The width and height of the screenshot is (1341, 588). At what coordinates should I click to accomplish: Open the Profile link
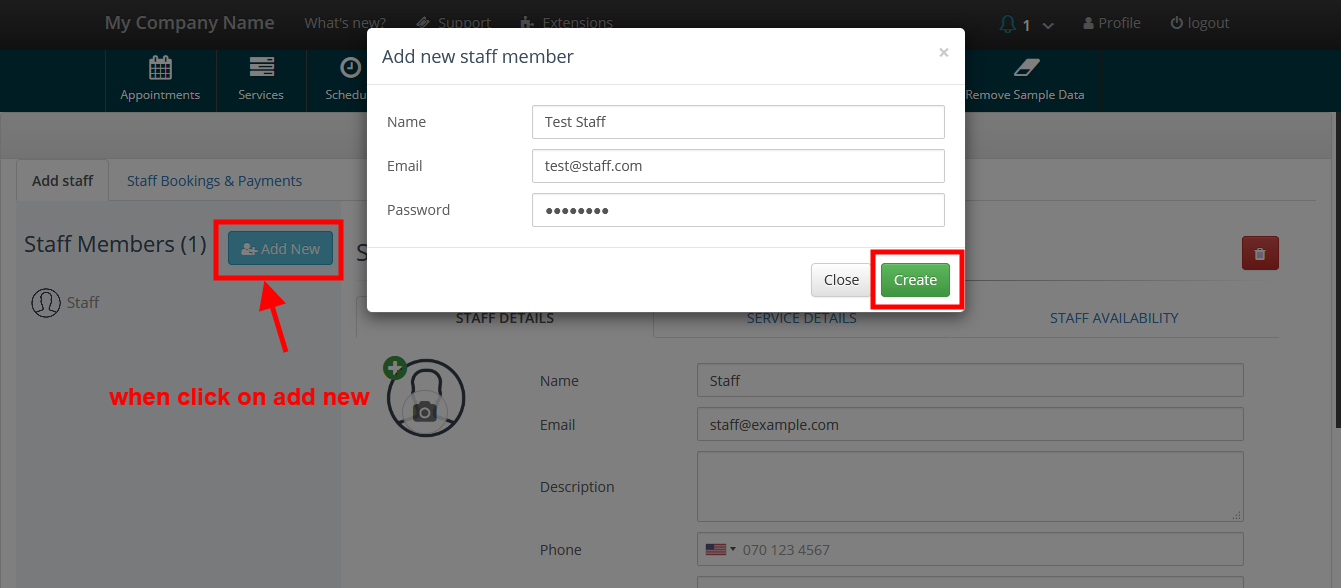click(1112, 23)
